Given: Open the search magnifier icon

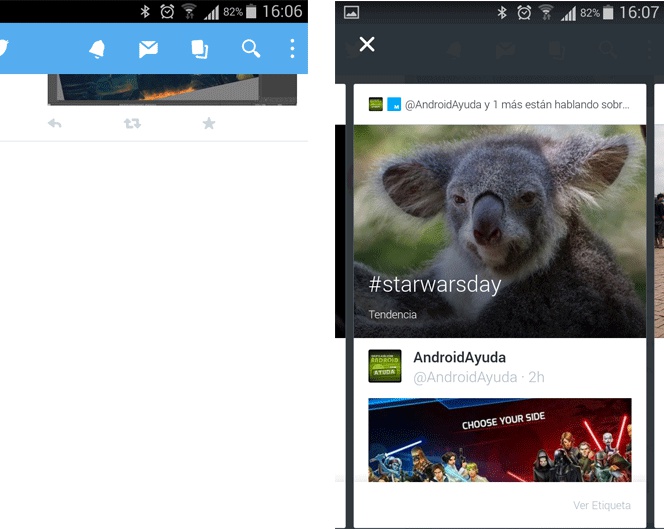Looking at the screenshot, I should [x=251, y=49].
